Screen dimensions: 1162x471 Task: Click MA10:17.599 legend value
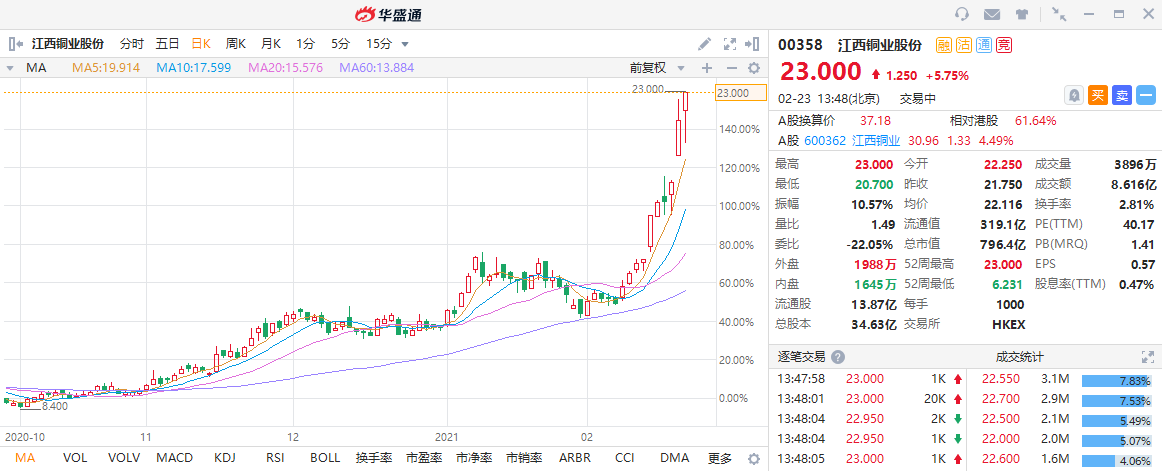(x=193, y=68)
